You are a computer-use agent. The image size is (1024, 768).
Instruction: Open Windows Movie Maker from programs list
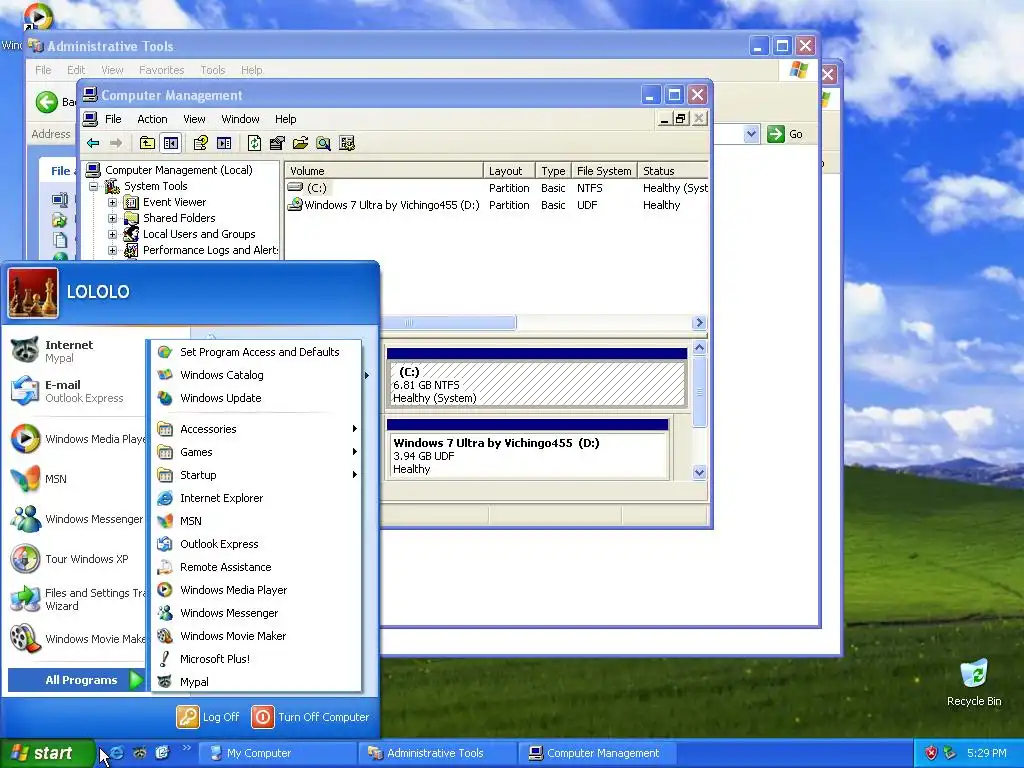pos(257,635)
